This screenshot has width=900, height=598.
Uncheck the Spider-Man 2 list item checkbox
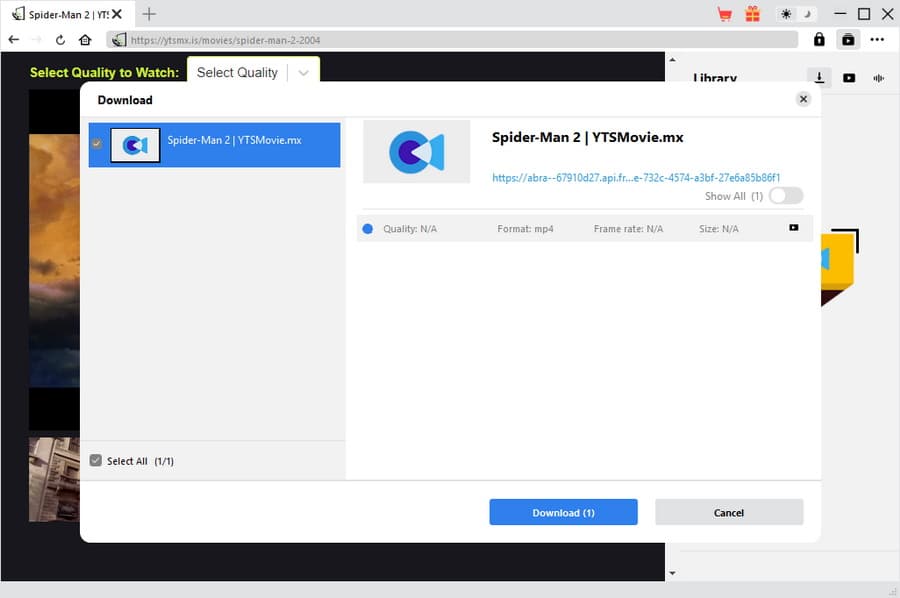tap(96, 144)
